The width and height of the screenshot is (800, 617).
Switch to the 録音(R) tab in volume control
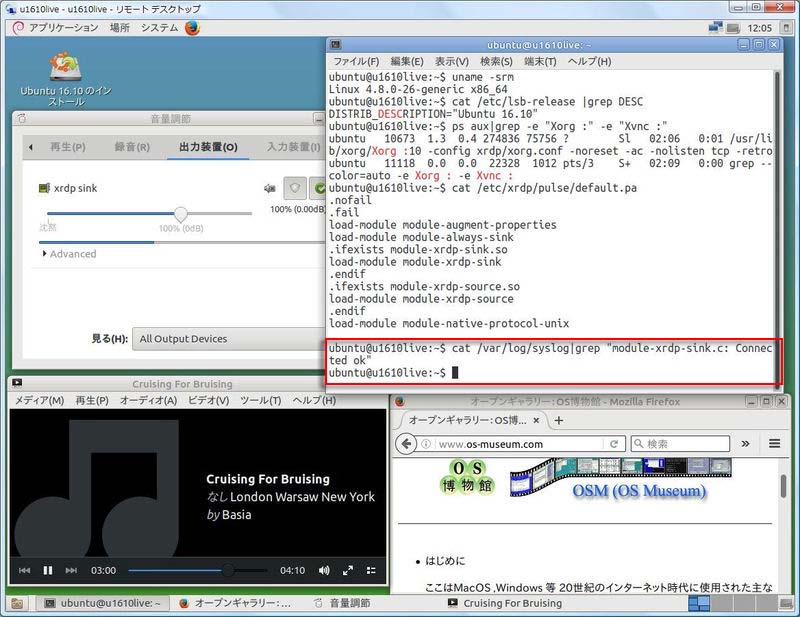pos(132,147)
